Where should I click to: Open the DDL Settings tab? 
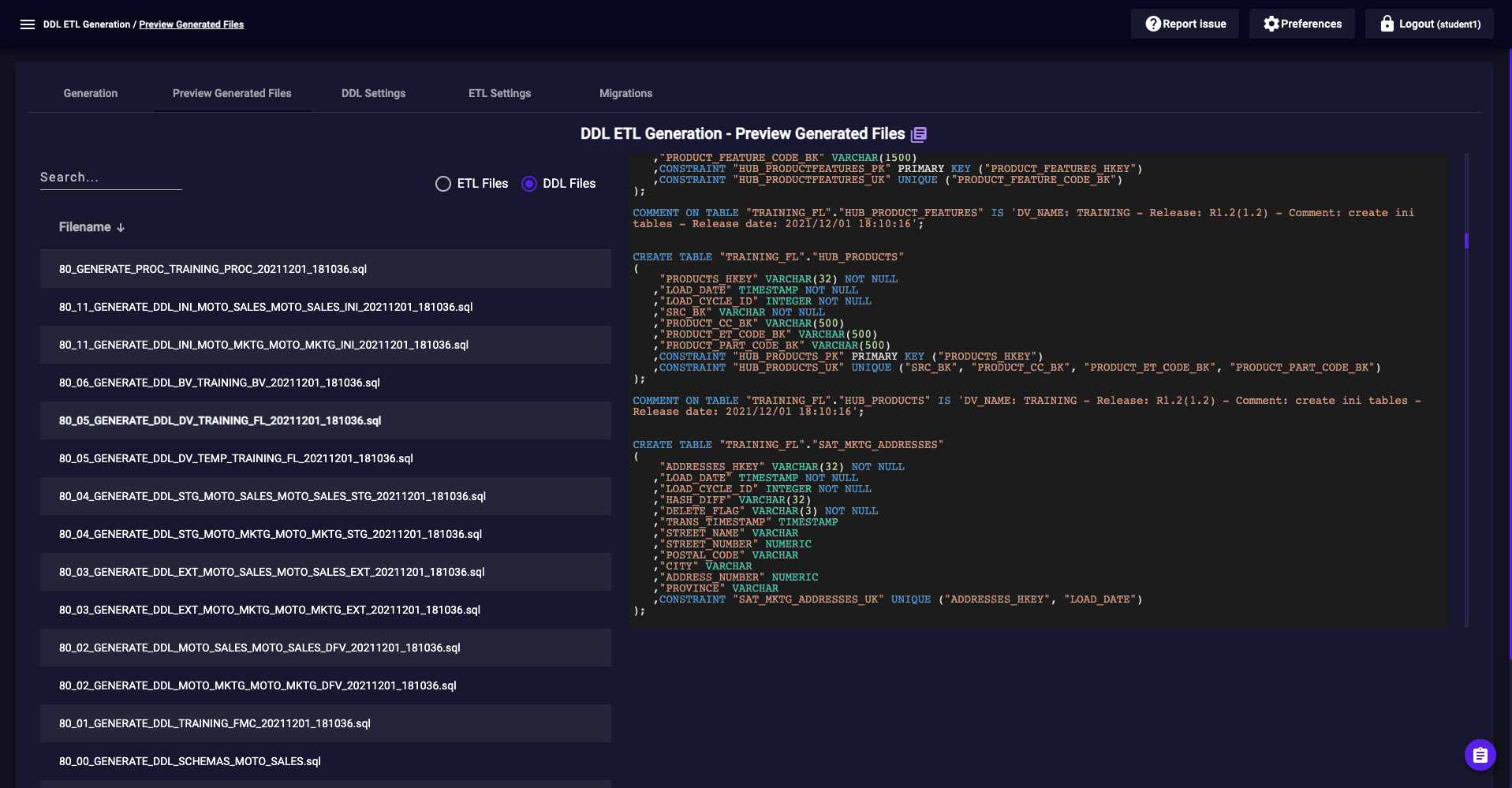[x=373, y=93]
